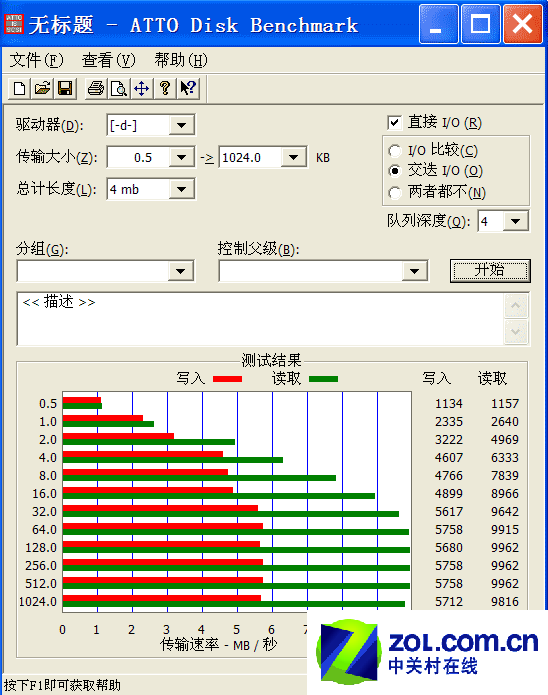
Task: Maximize the ATTO Disk Benchmark window
Action: click(481, 24)
